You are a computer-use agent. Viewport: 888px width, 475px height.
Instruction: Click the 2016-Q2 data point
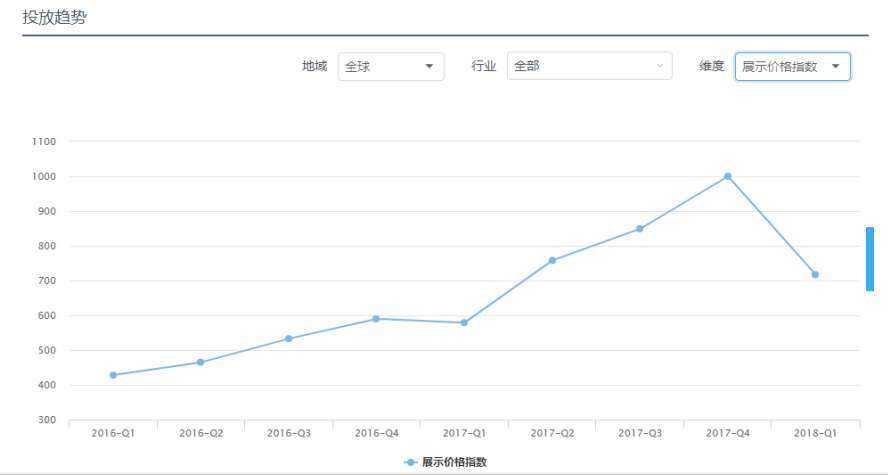(200, 362)
